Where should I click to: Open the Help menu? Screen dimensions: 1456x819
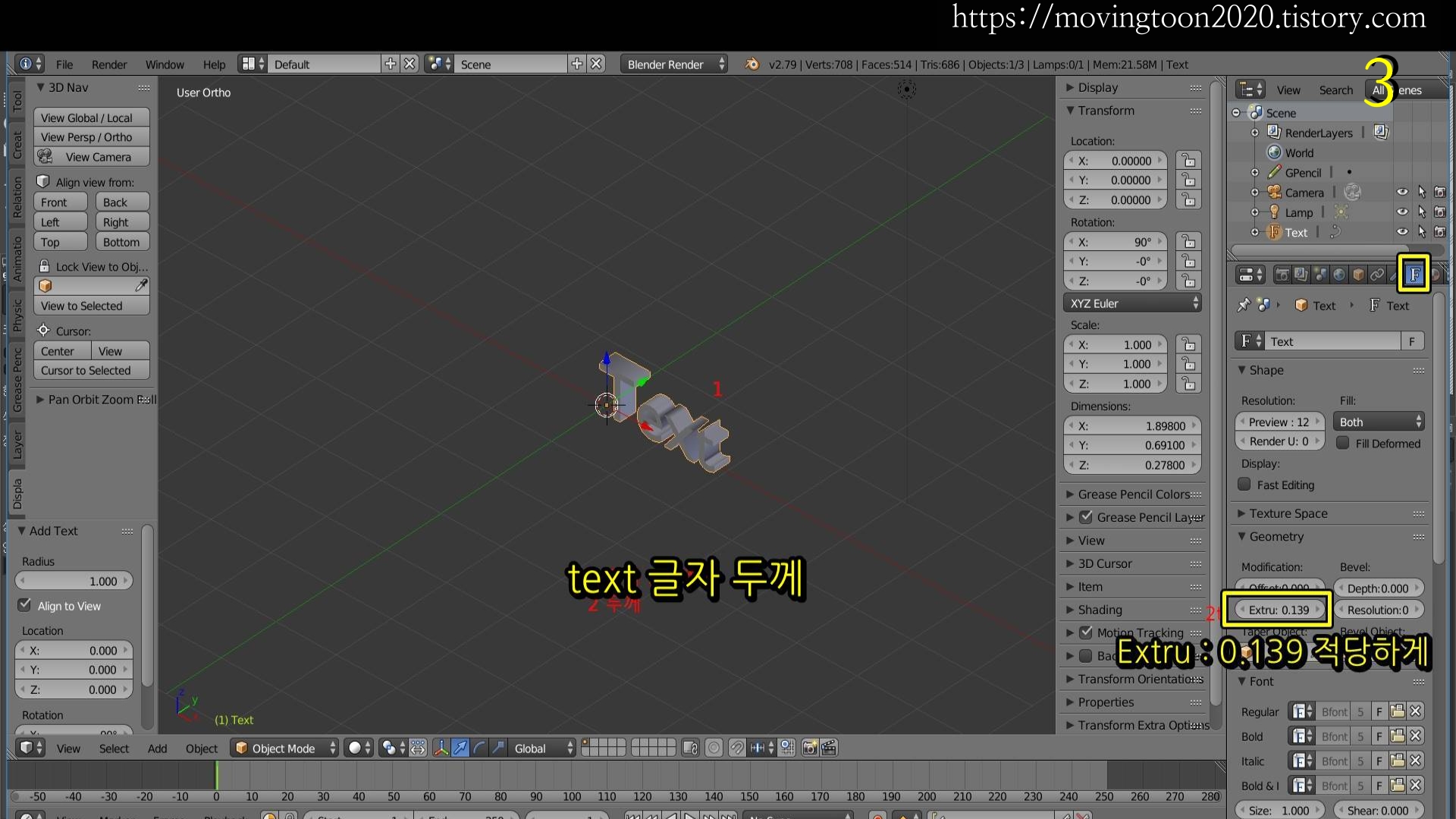coord(214,64)
